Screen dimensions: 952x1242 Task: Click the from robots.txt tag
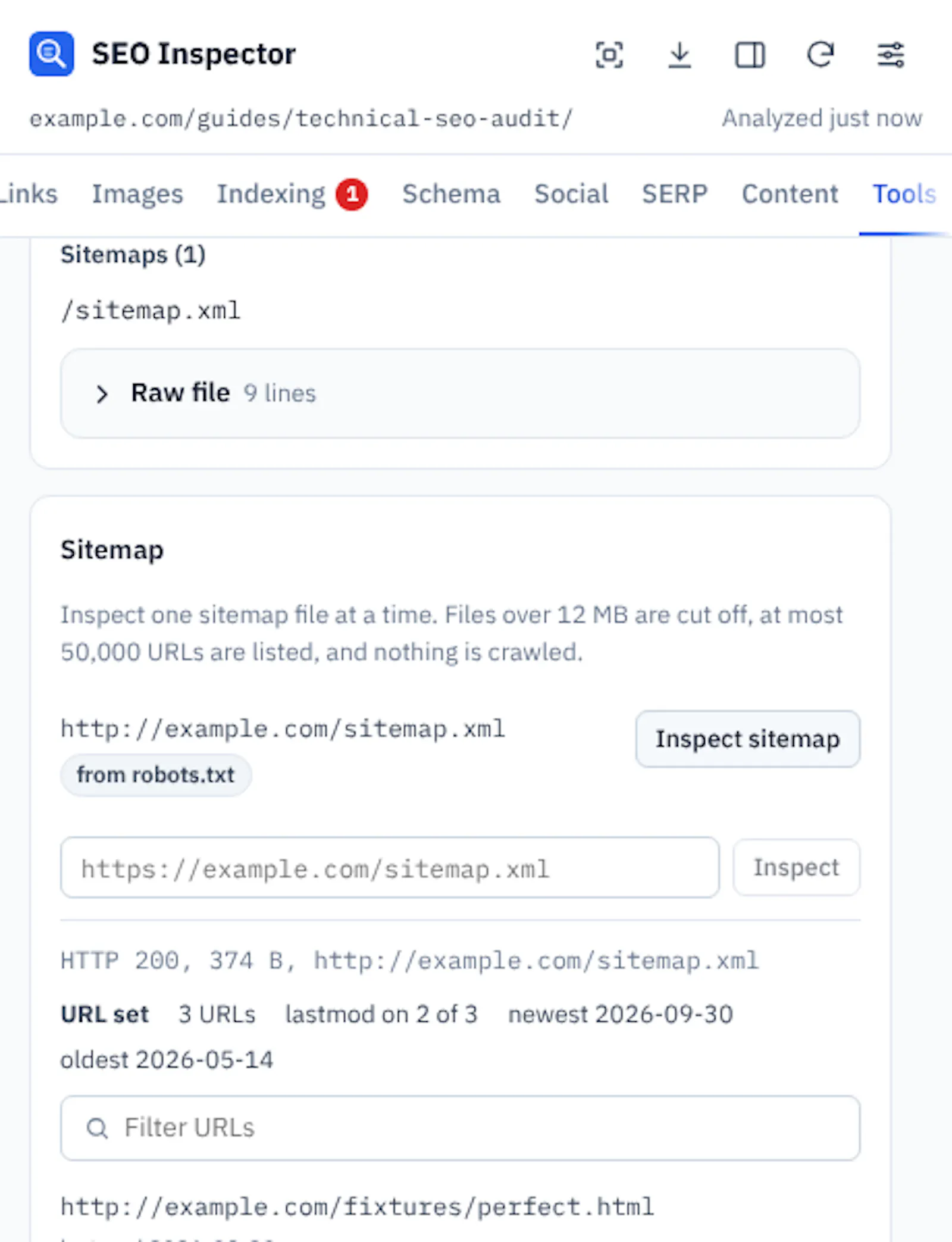(x=156, y=775)
